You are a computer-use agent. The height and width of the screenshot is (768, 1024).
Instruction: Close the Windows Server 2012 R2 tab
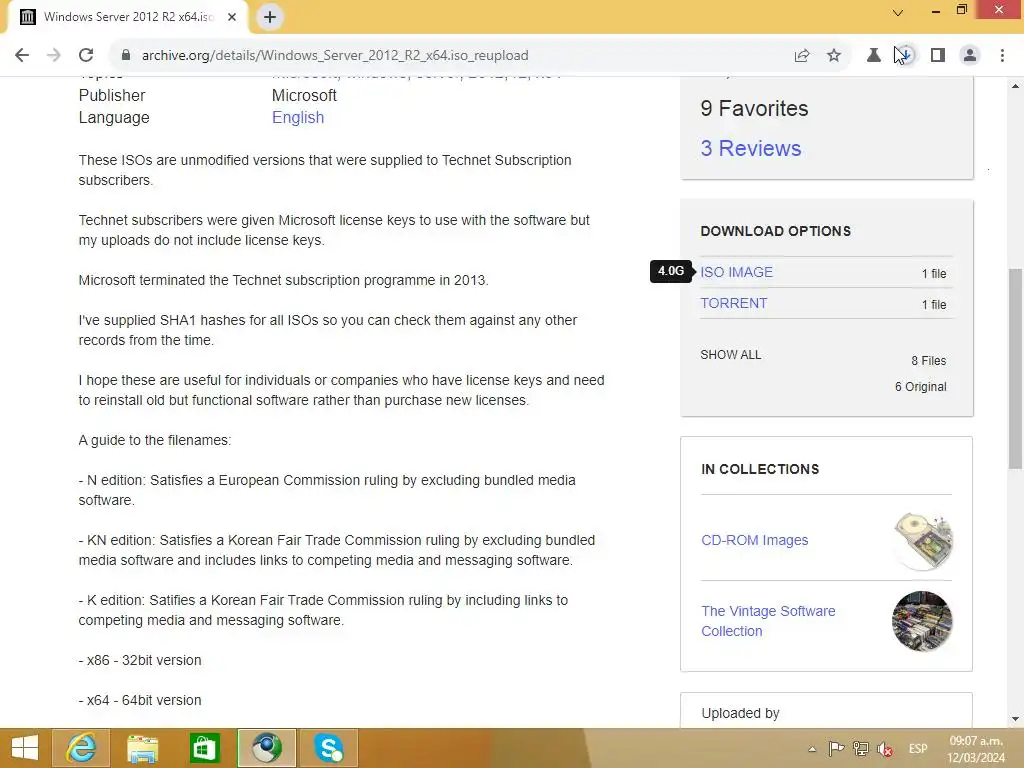[x=232, y=17]
